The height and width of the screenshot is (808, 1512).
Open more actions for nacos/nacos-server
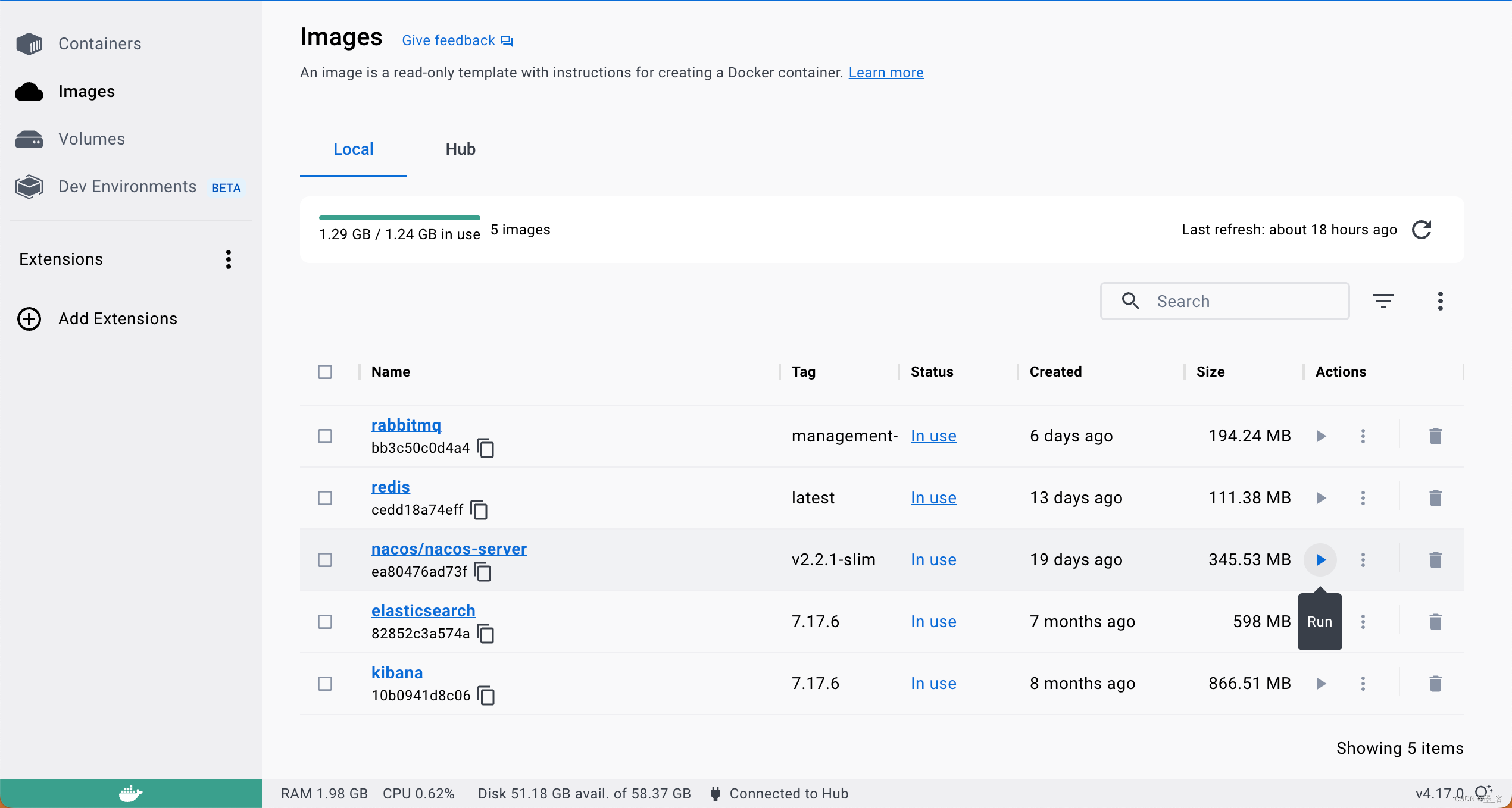(x=1363, y=560)
